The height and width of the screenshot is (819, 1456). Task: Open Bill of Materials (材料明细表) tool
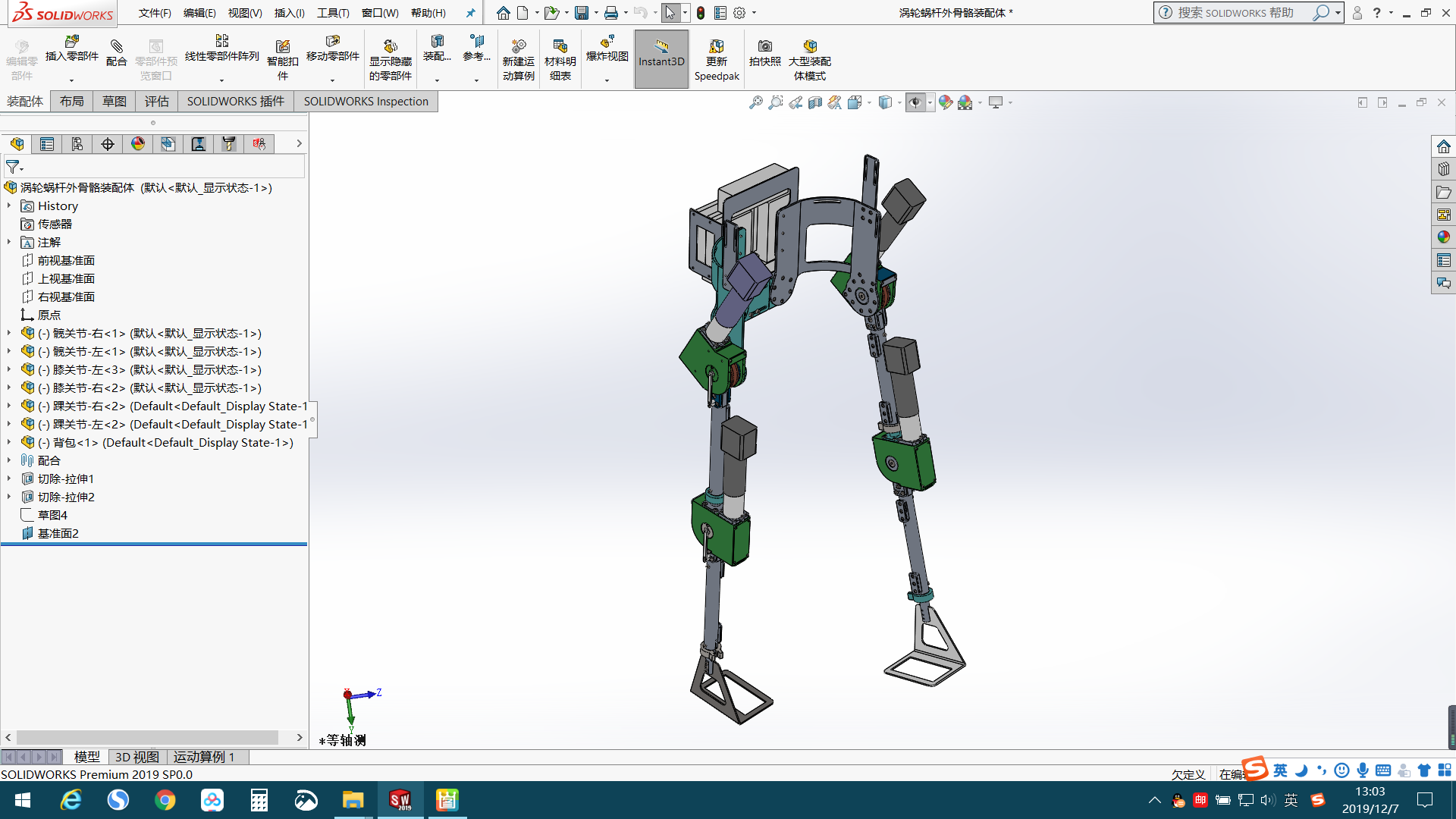[x=560, y=47]
